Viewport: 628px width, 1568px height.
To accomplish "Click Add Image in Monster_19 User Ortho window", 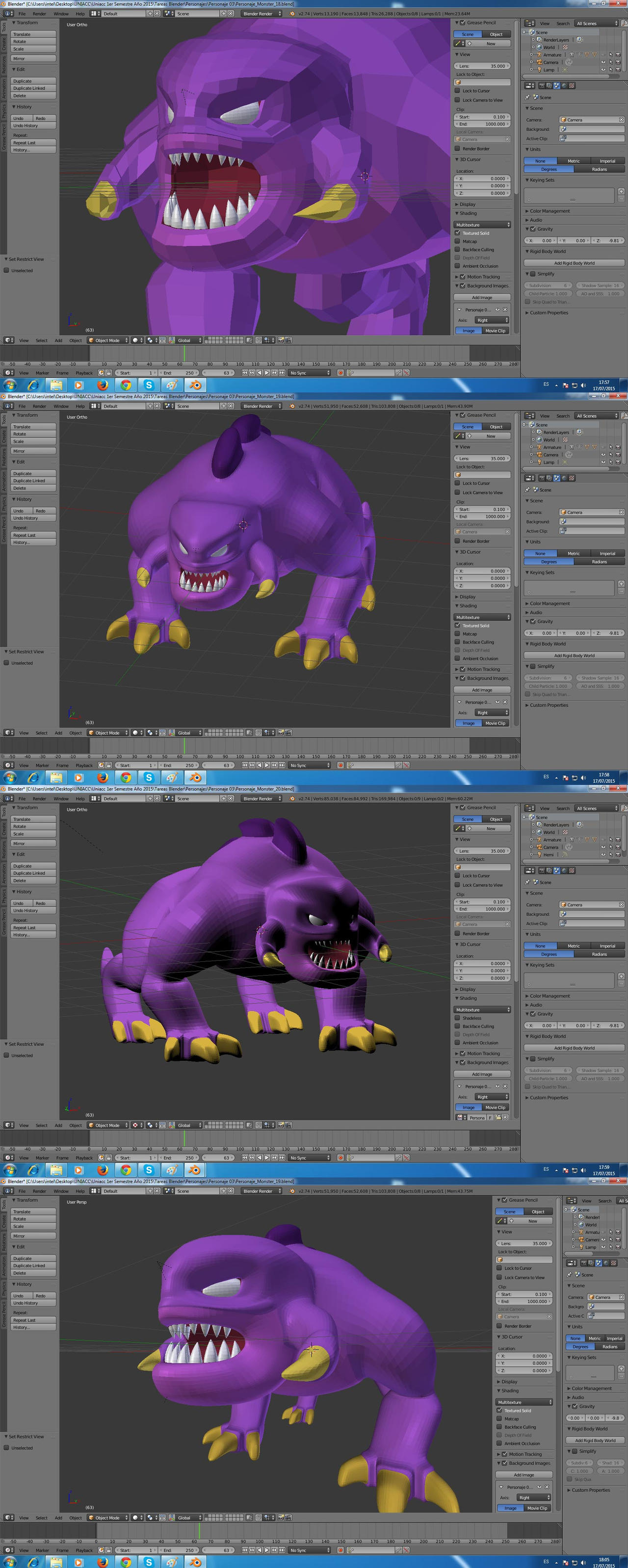I will (482, 690).
